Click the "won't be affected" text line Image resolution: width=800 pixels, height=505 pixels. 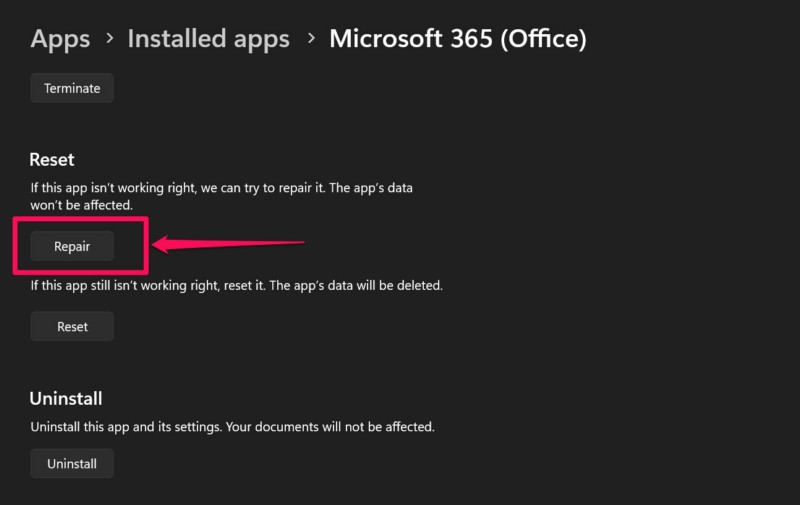82,205
